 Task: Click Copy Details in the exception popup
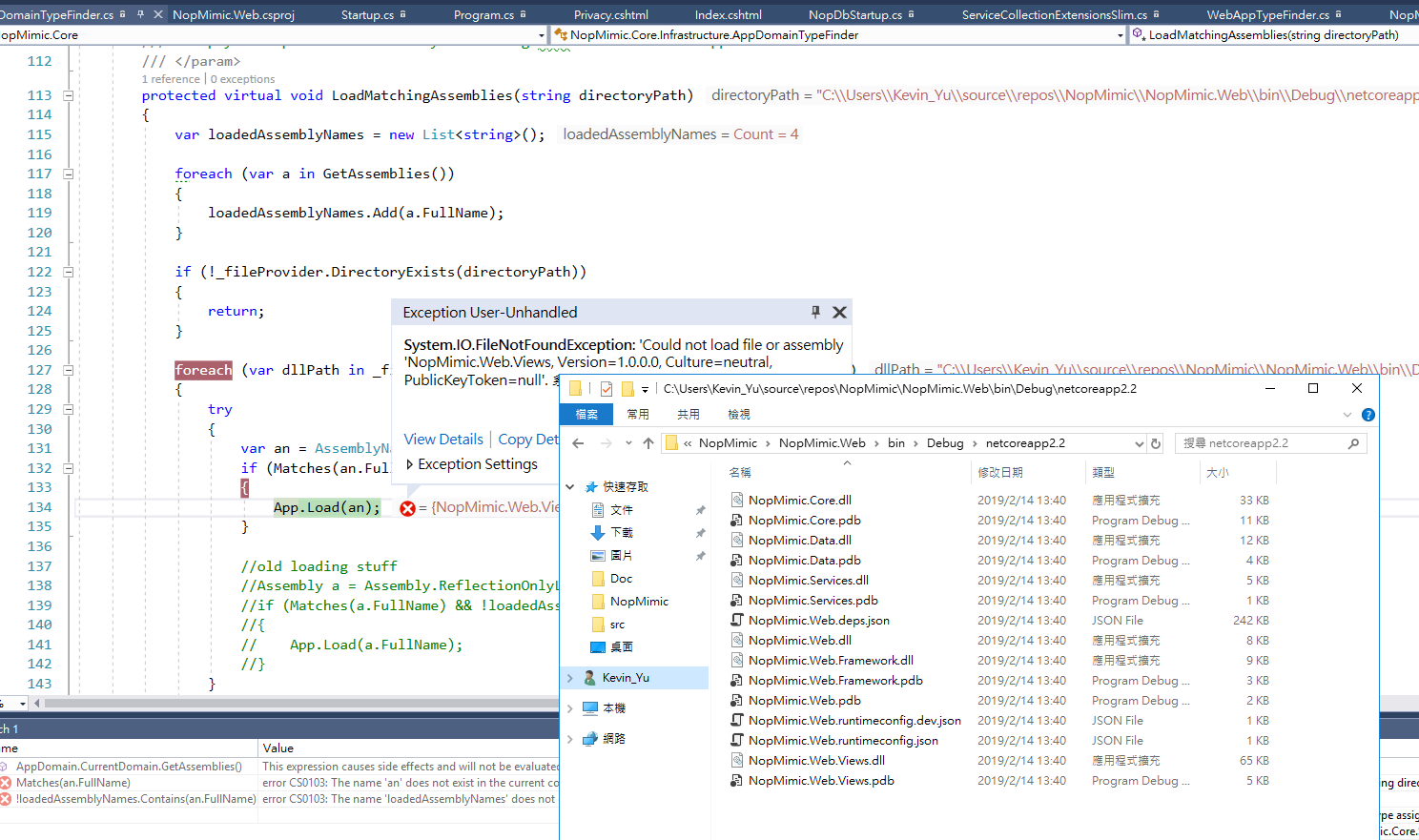tap(529, 439)
